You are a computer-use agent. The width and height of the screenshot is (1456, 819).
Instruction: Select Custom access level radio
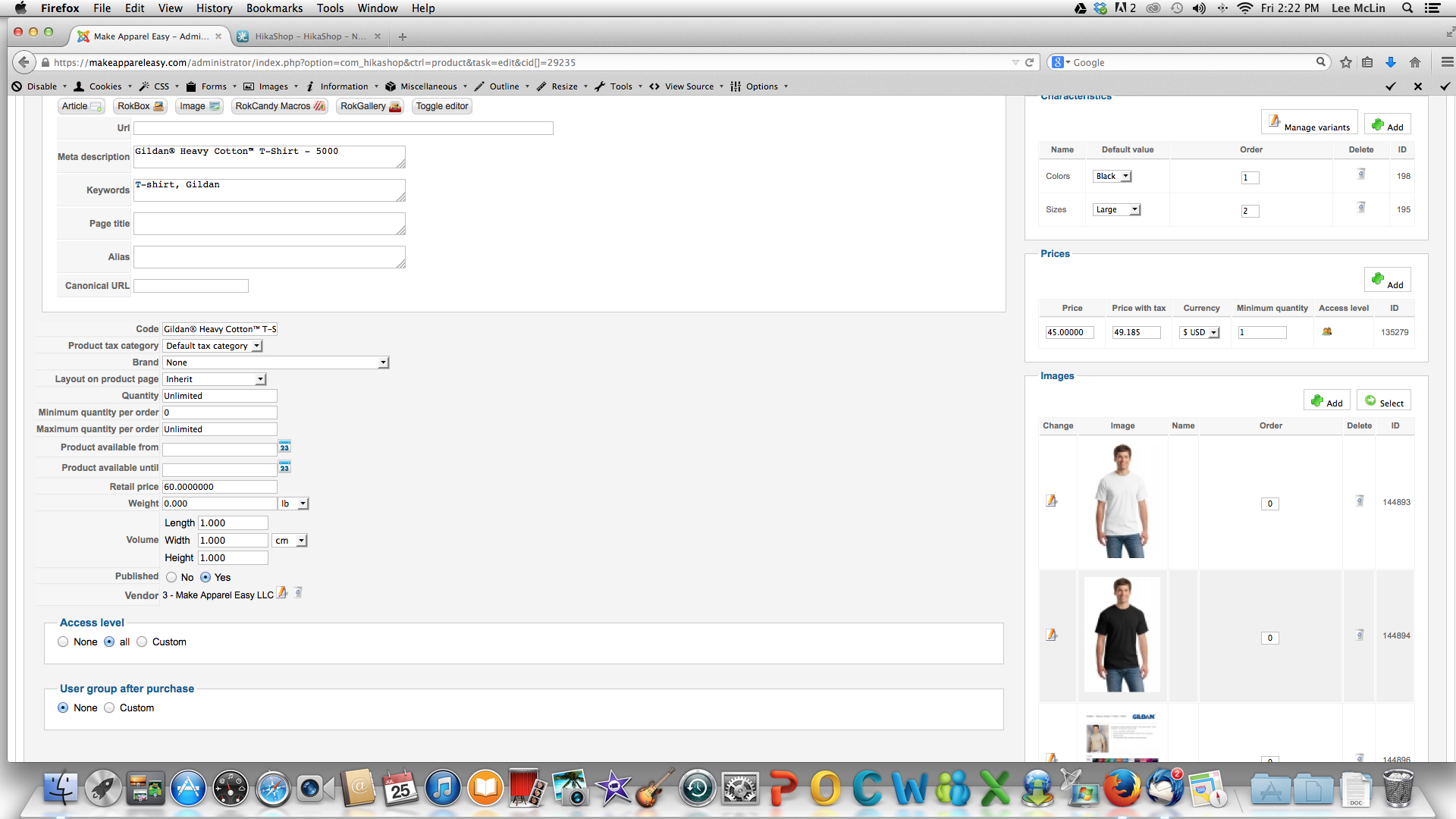[142, 642]
